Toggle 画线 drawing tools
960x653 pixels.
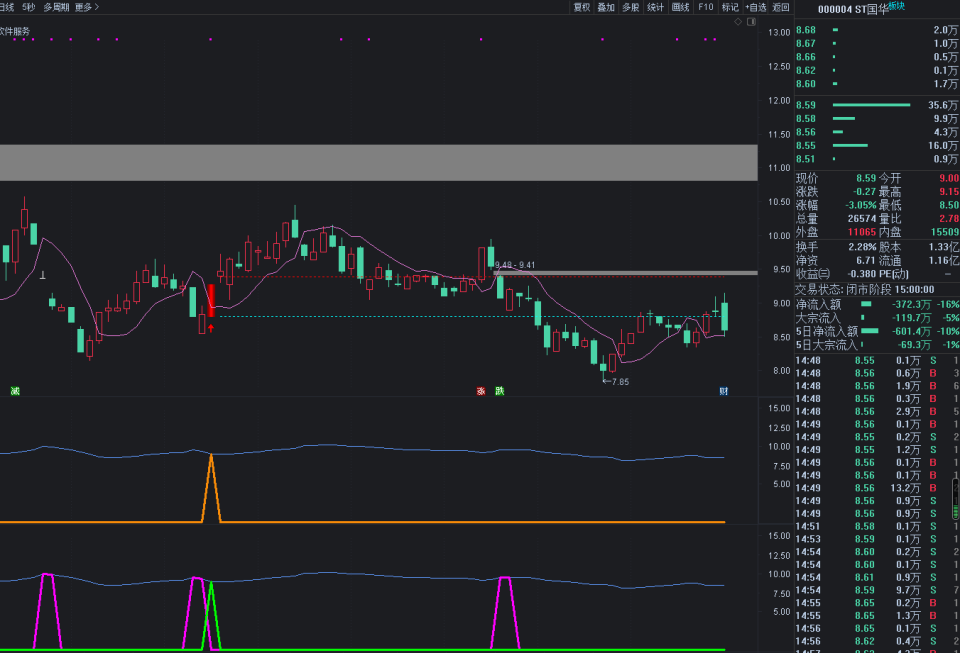tap(681, 7)
